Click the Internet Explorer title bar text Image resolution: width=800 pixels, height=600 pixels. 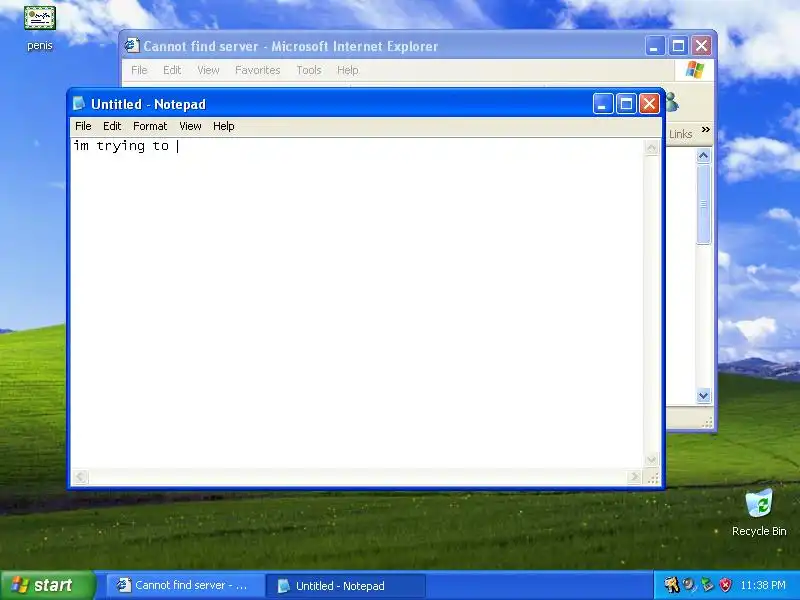(290, 46)
